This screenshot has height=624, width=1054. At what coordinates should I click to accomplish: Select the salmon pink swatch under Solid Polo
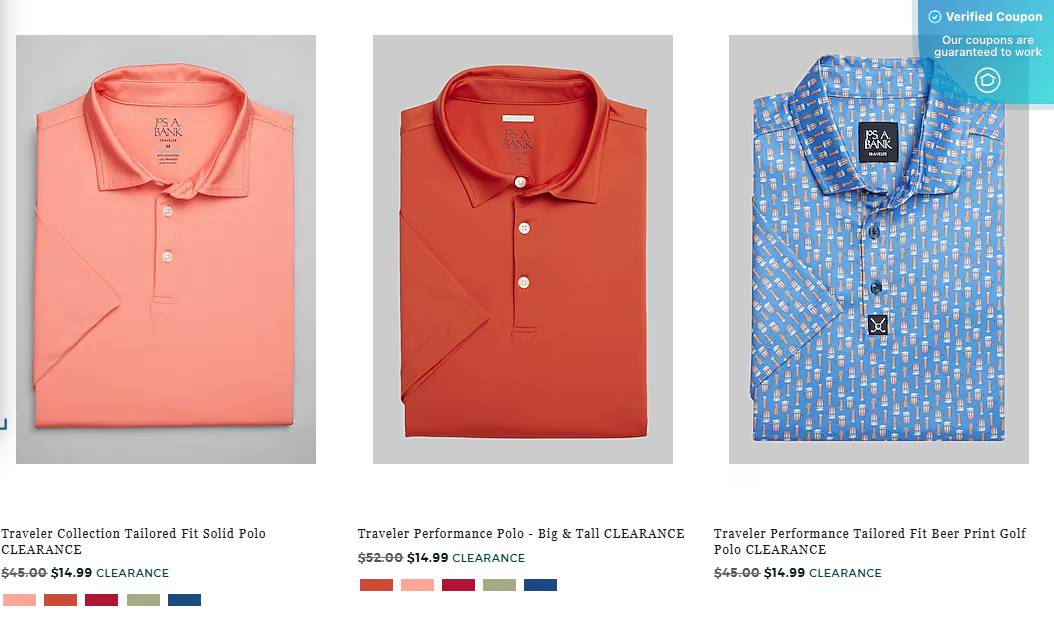(x=19, y=600)
